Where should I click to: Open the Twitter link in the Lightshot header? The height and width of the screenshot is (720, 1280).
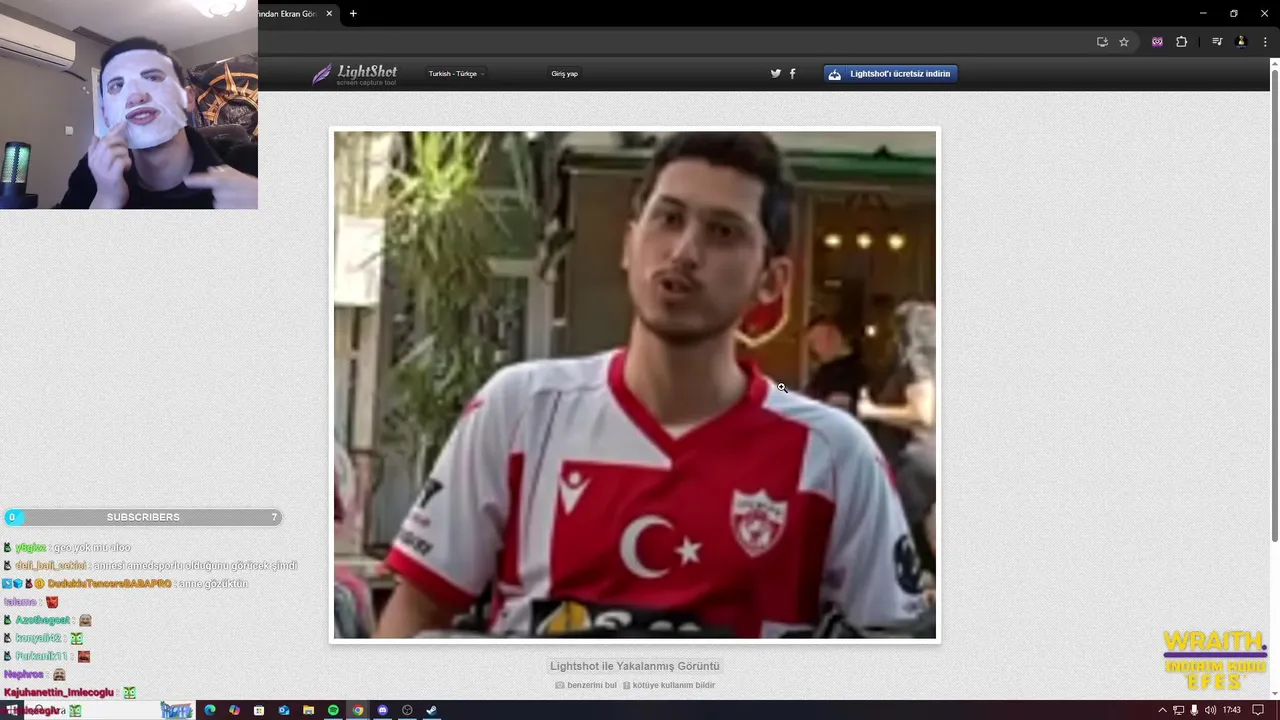point(775,73)
